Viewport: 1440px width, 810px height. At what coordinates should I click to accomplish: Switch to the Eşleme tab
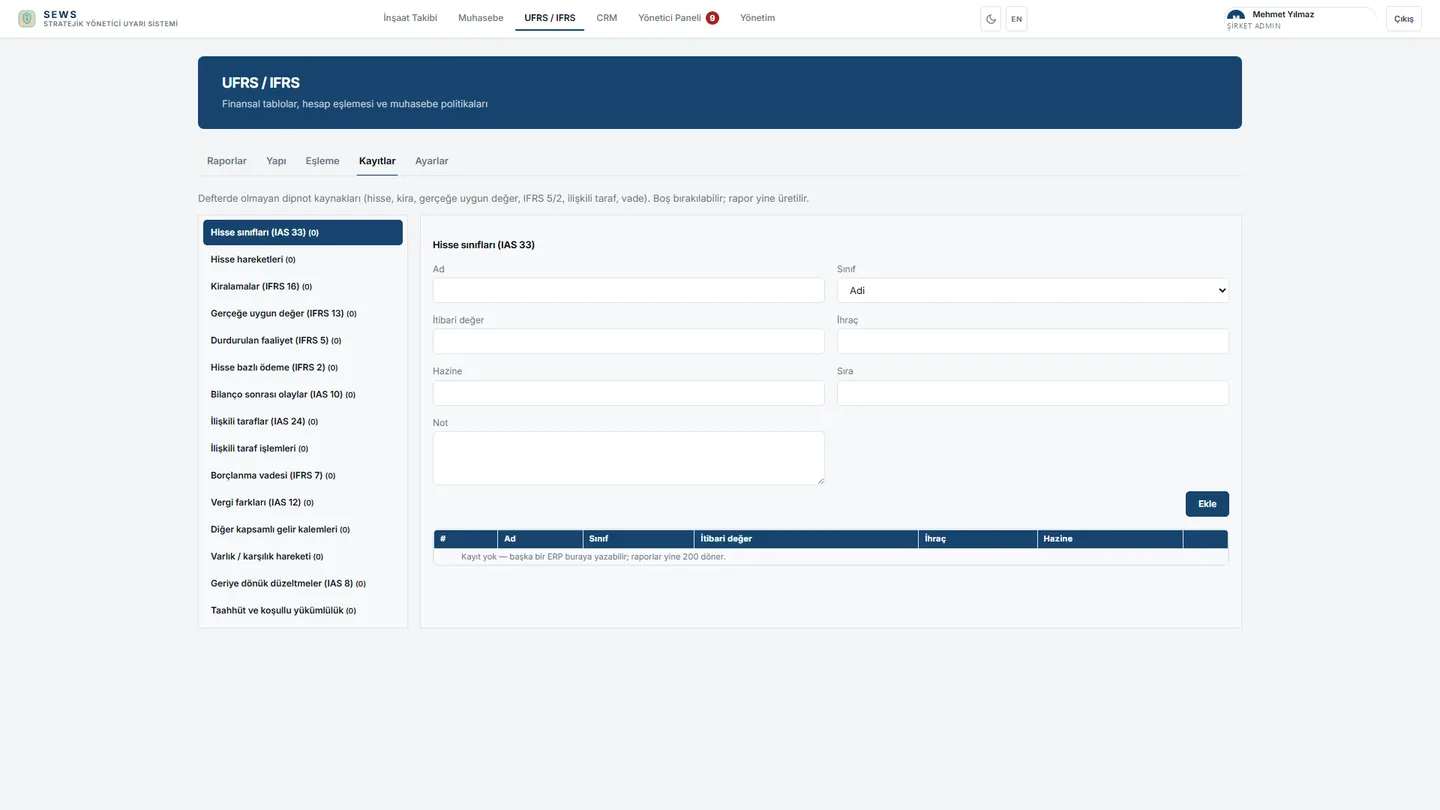pyautogui.click(x=323, y=161)
